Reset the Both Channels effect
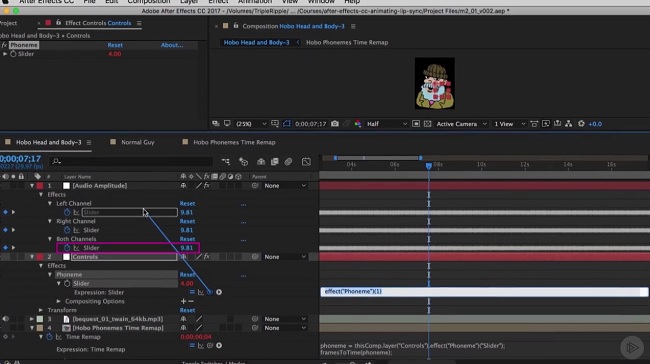The width and height of the screenshot is (650, 364). pos(187,239)
